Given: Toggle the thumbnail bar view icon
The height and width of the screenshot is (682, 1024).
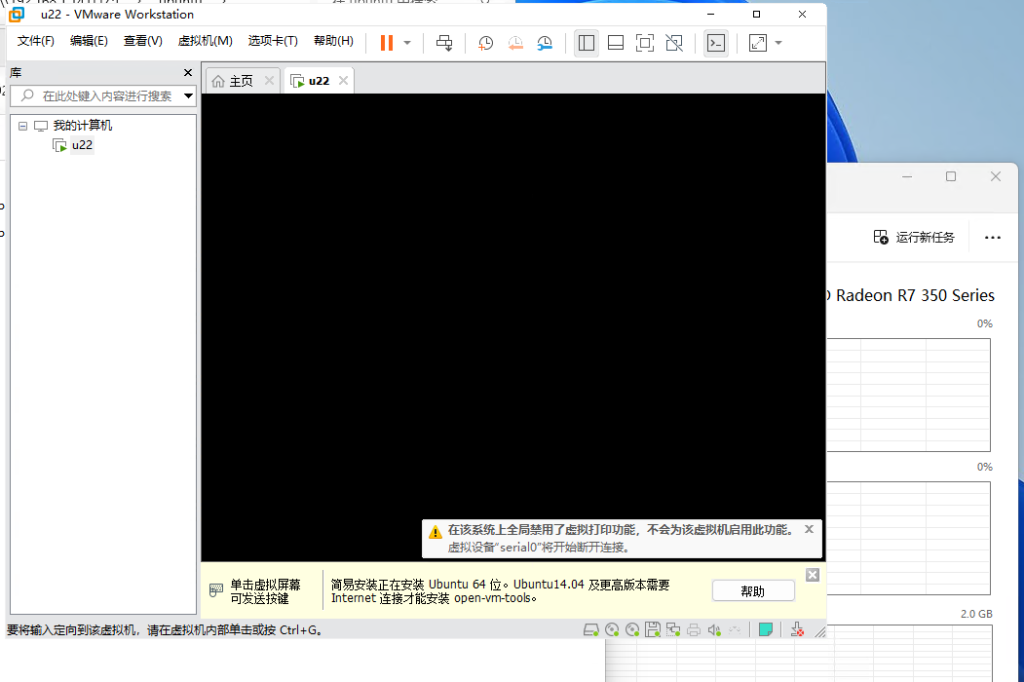Looking at the screenshot, I should [x=615, y=43].
